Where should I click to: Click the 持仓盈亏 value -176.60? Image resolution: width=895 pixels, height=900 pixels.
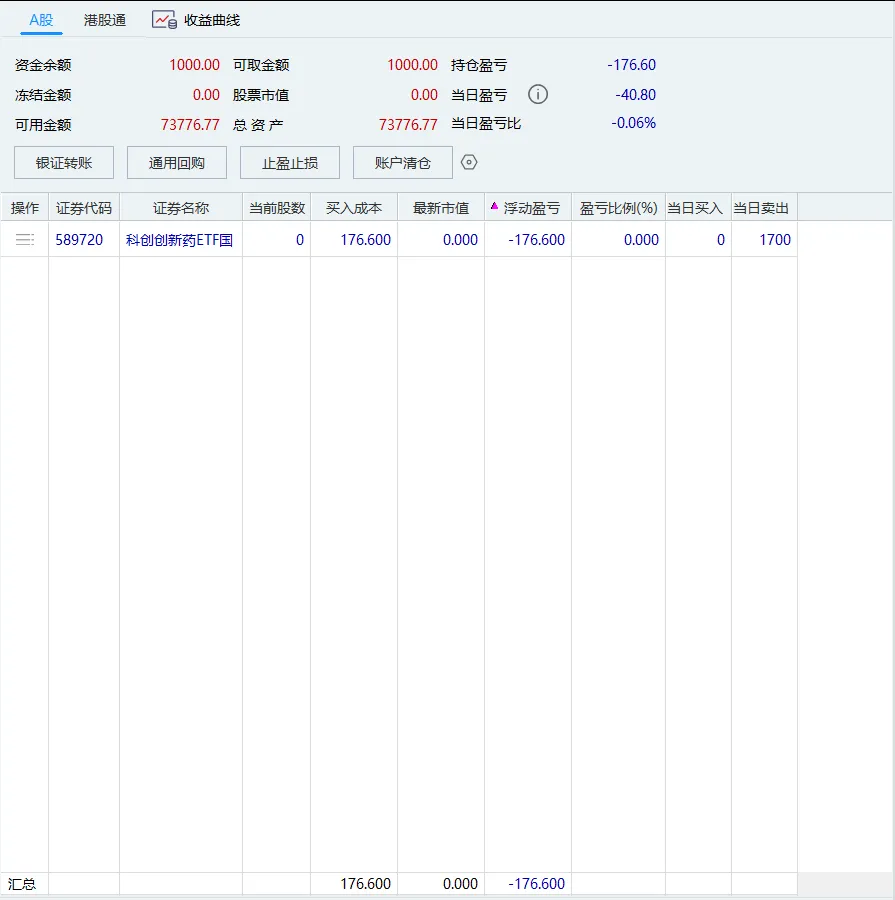pos(631,65)
